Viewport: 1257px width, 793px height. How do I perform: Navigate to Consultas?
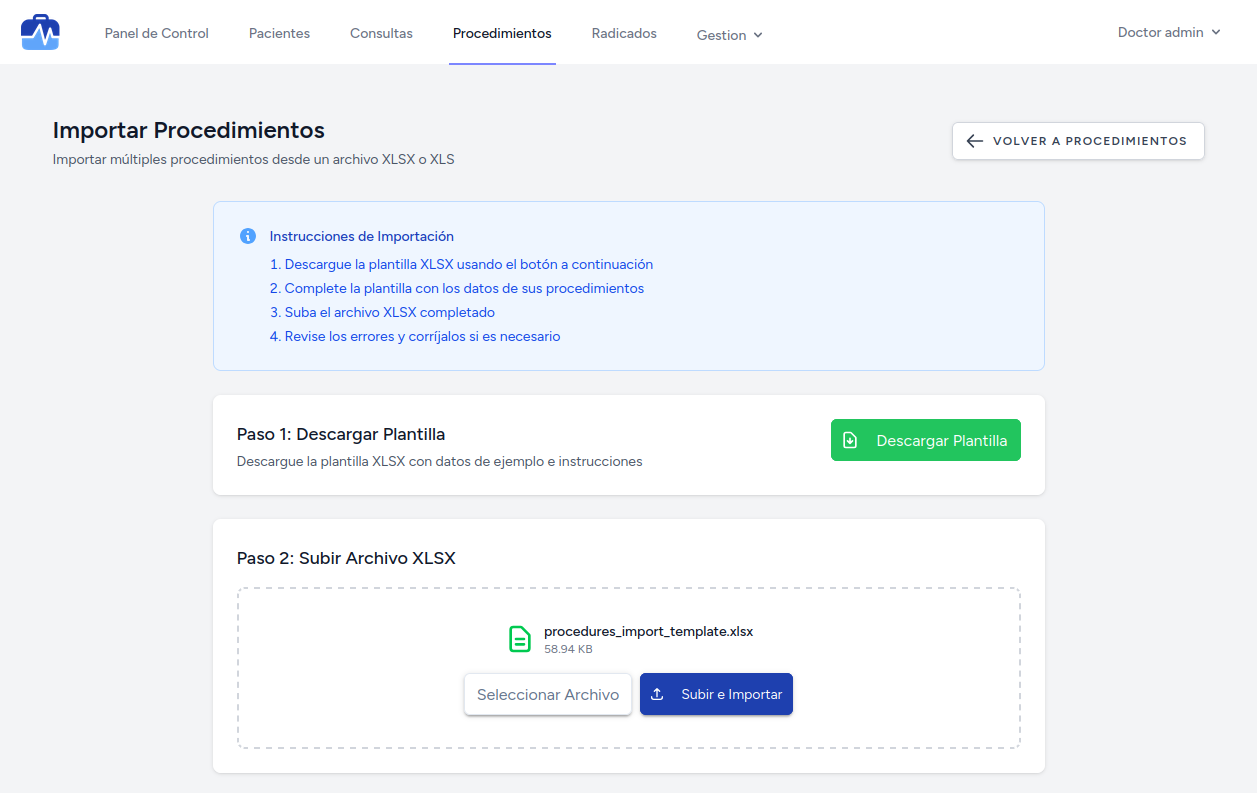click(381, 33)
